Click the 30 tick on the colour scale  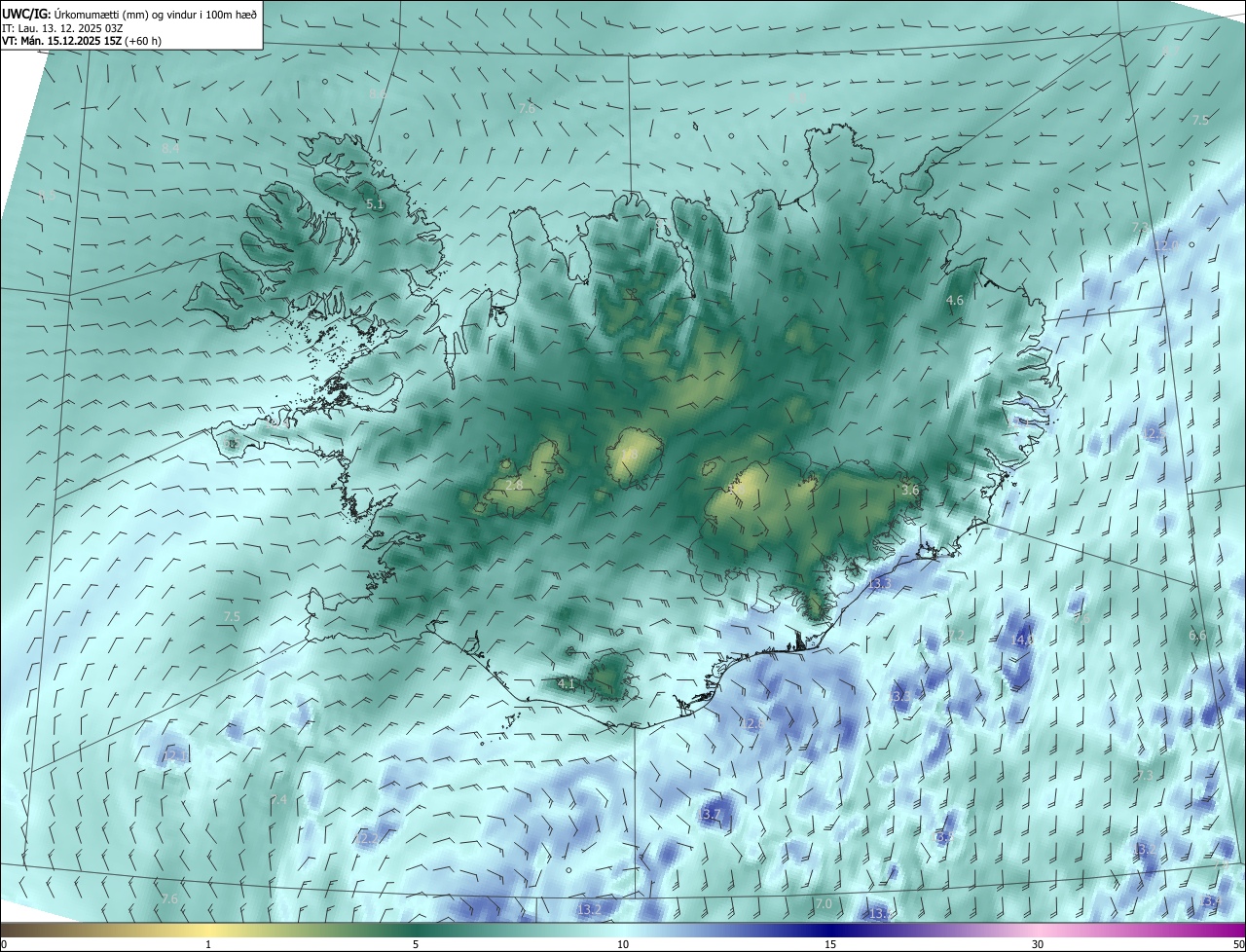[1038, 944]
